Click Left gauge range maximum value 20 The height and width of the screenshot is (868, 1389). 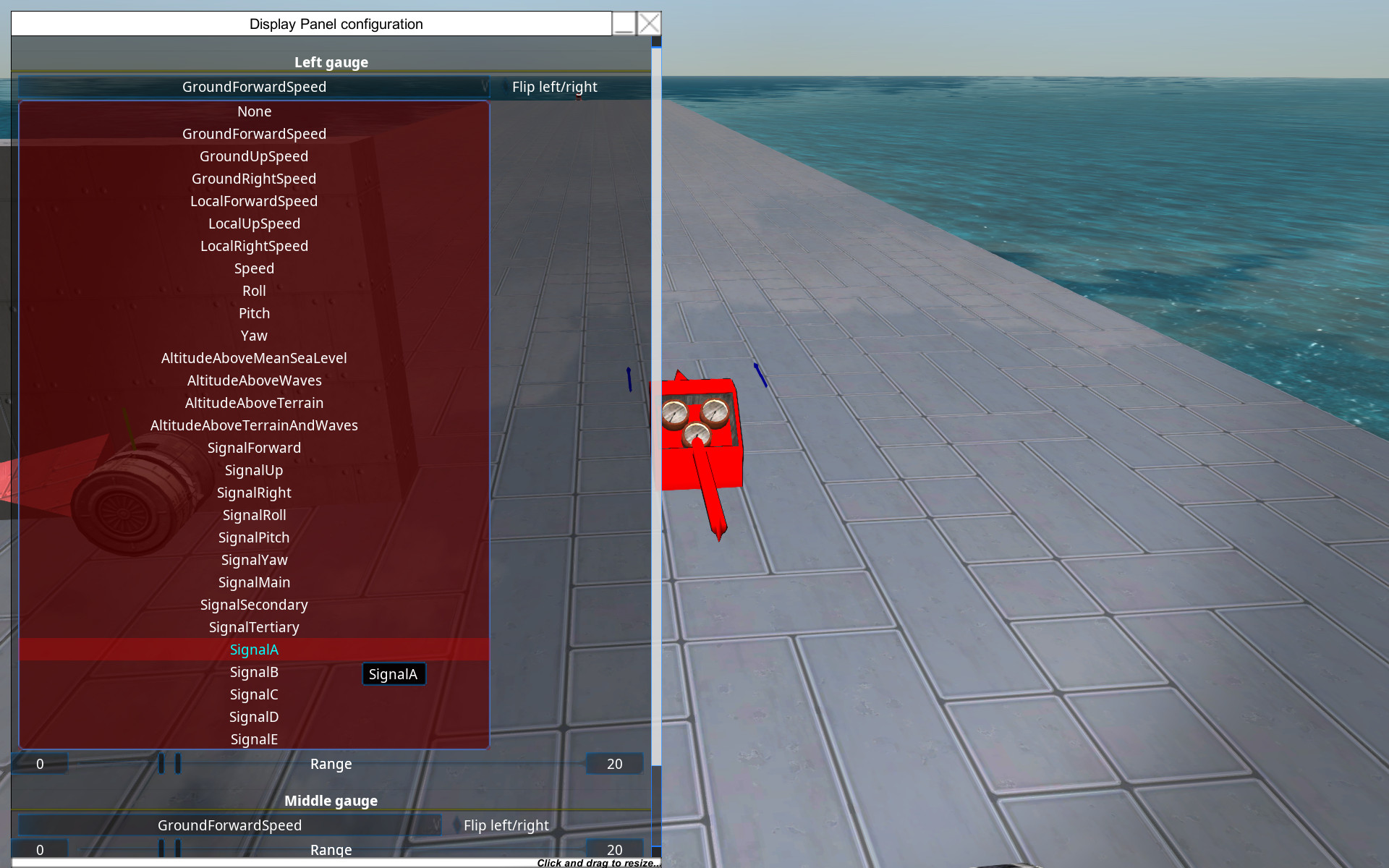614,764
